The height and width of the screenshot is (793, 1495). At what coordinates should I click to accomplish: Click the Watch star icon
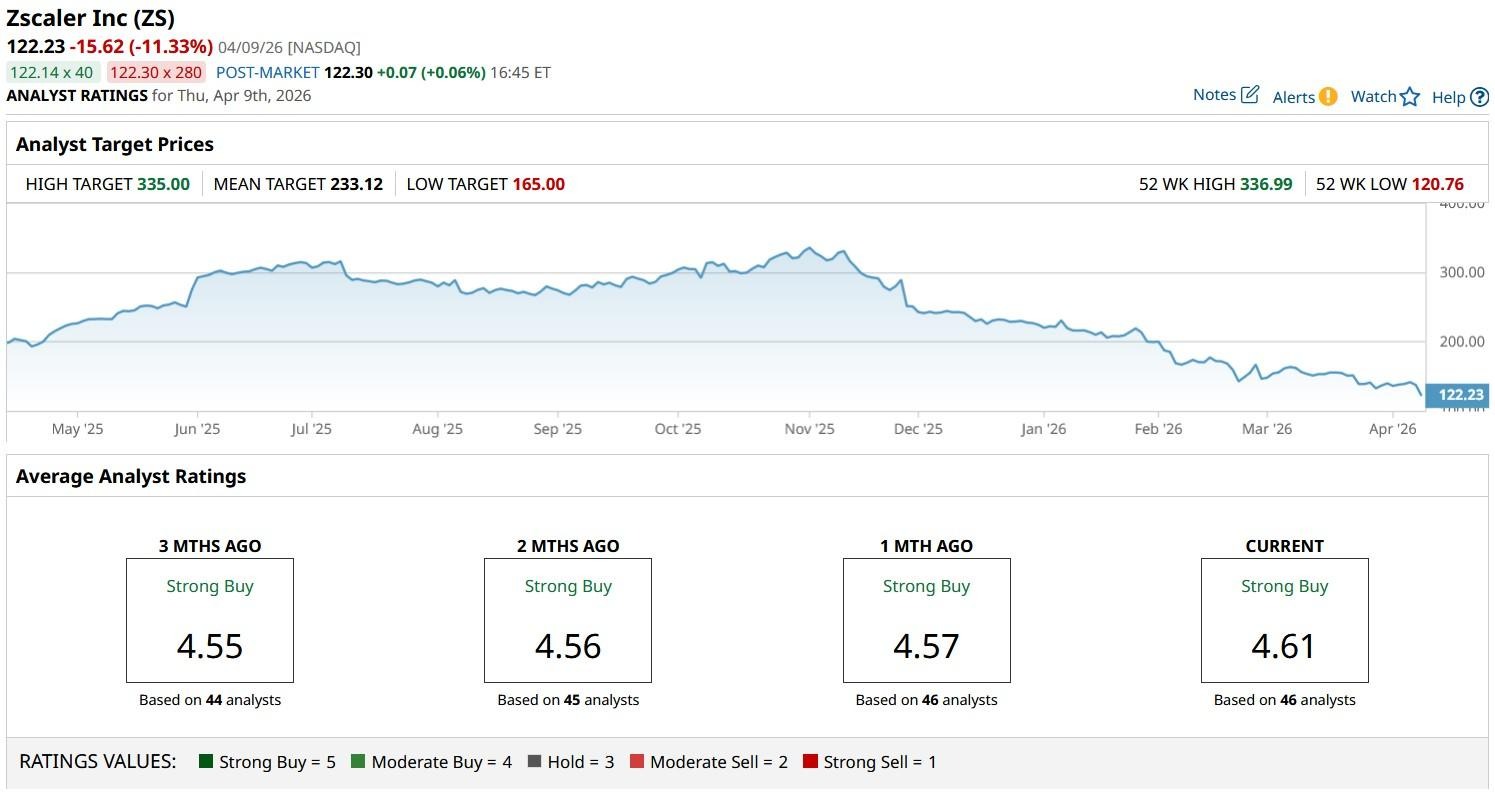click(x=1410, y=97)
